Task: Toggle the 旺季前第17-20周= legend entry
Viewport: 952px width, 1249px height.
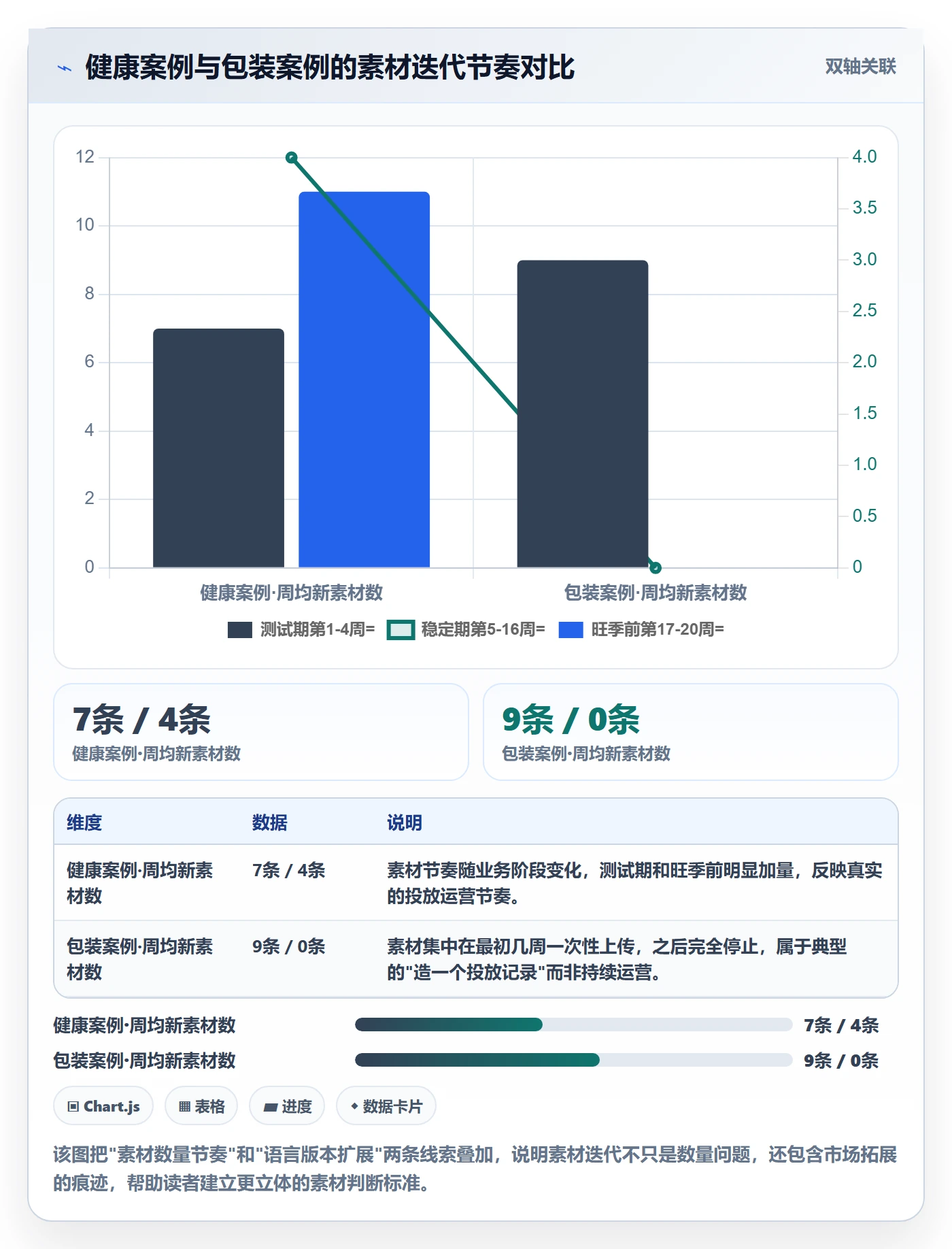Action: click(x=641, y=629)
